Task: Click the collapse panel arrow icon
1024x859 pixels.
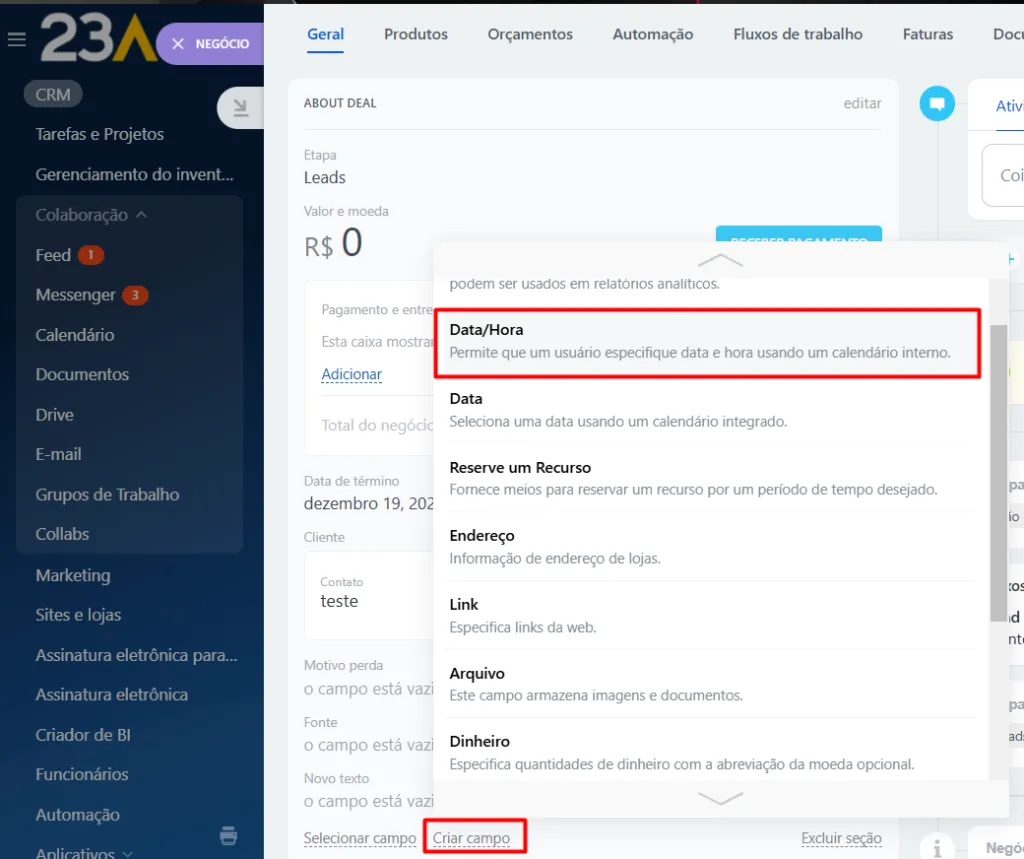Action: 240,108
